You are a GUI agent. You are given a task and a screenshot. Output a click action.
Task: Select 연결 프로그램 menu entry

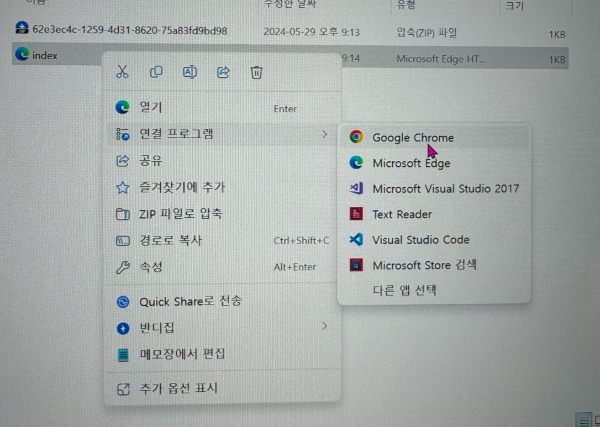(x=222, y=134)
